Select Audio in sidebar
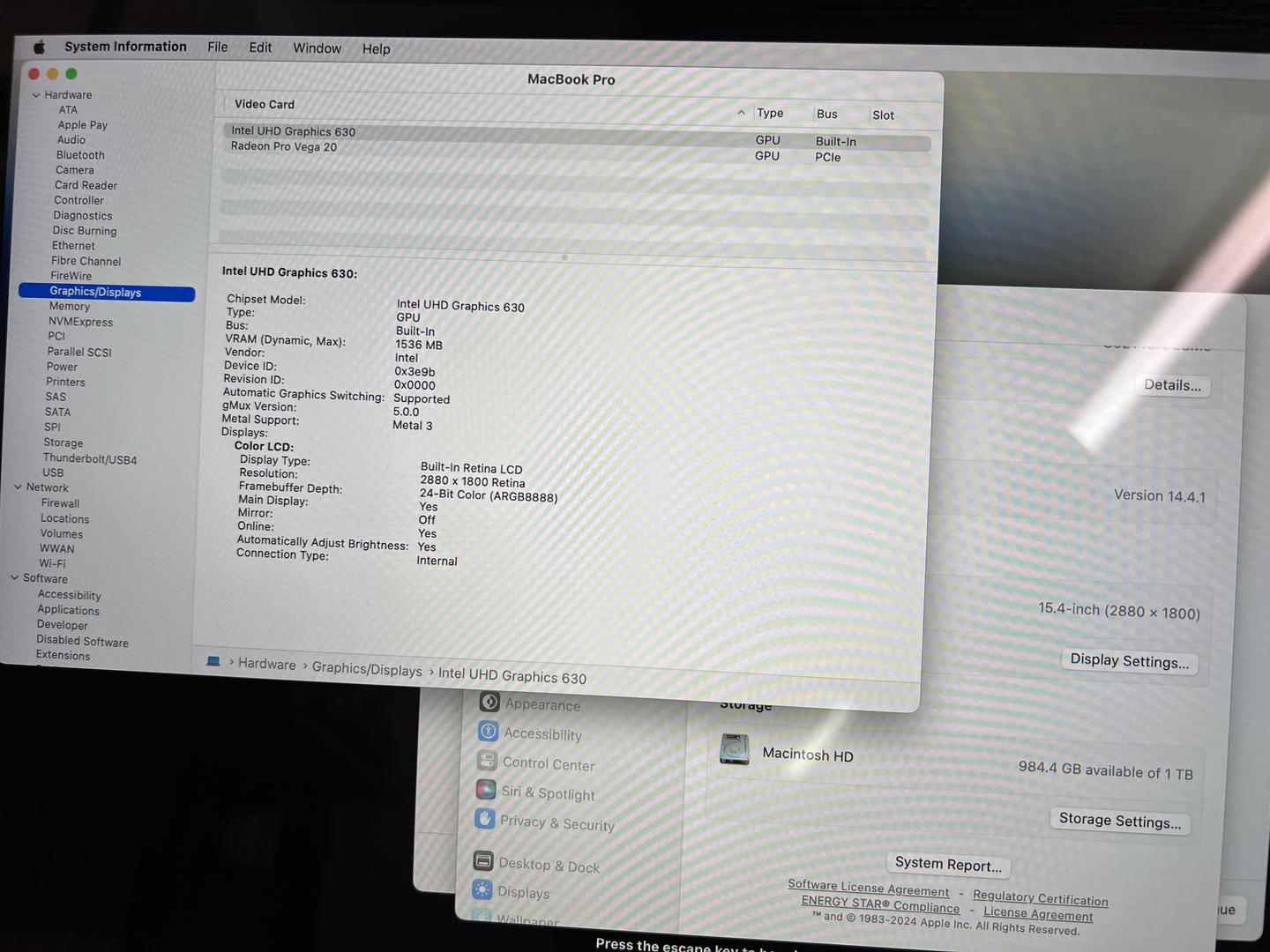 point(71,140)
